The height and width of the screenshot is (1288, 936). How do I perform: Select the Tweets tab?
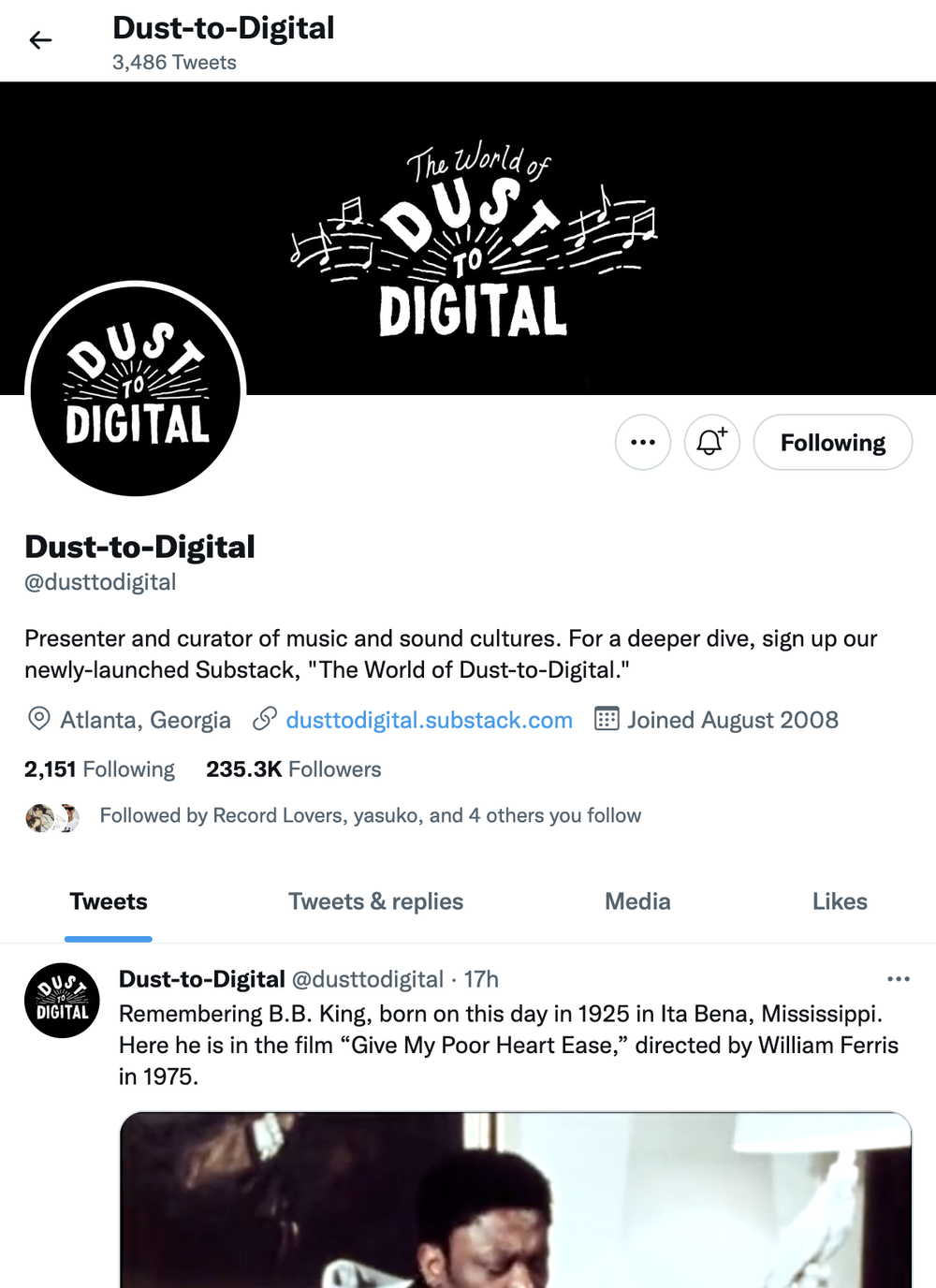tap(109, 901)
